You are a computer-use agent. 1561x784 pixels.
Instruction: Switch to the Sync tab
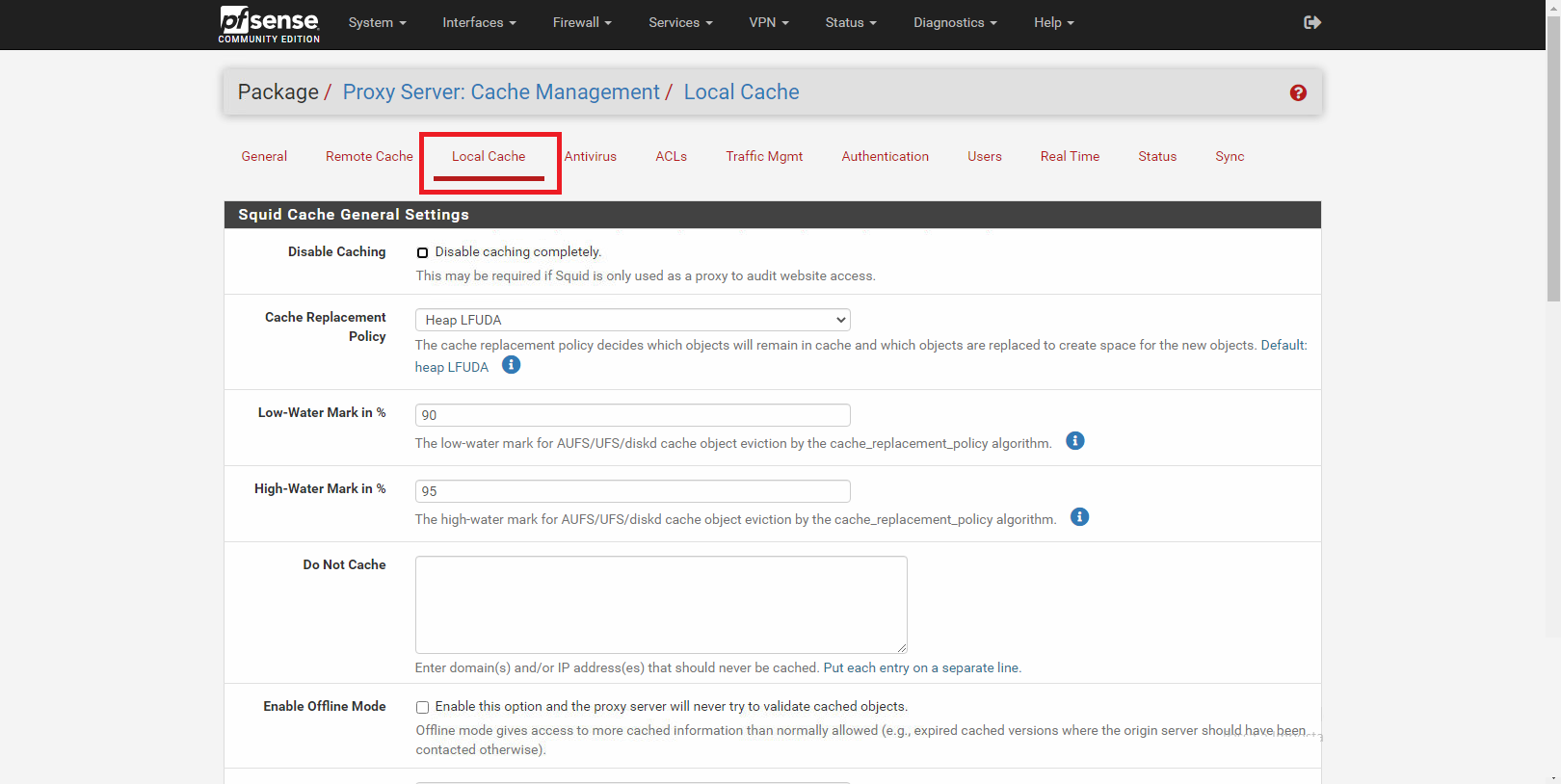(x=1230, y=156)
